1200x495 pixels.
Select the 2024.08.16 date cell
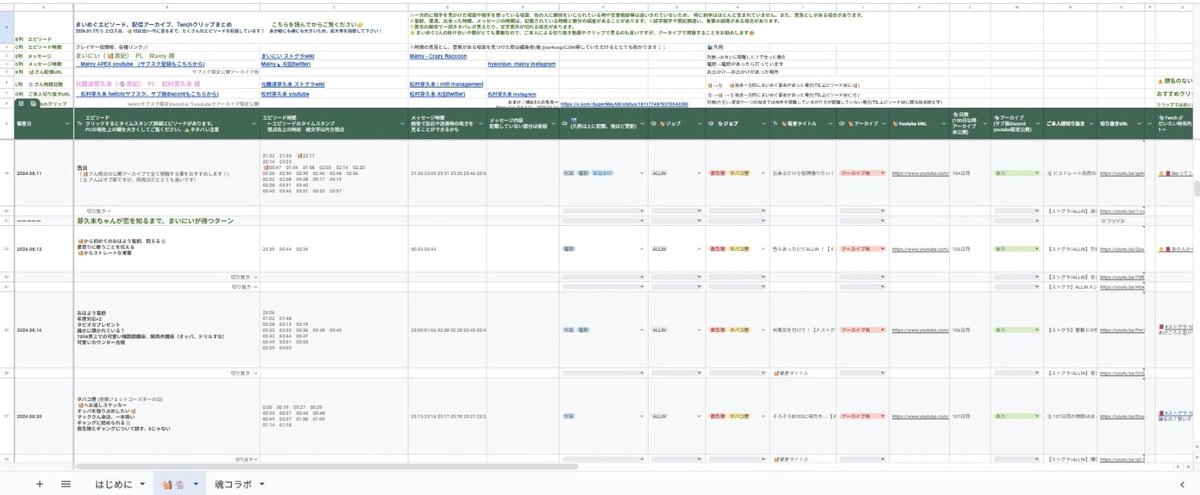point(43,328)
